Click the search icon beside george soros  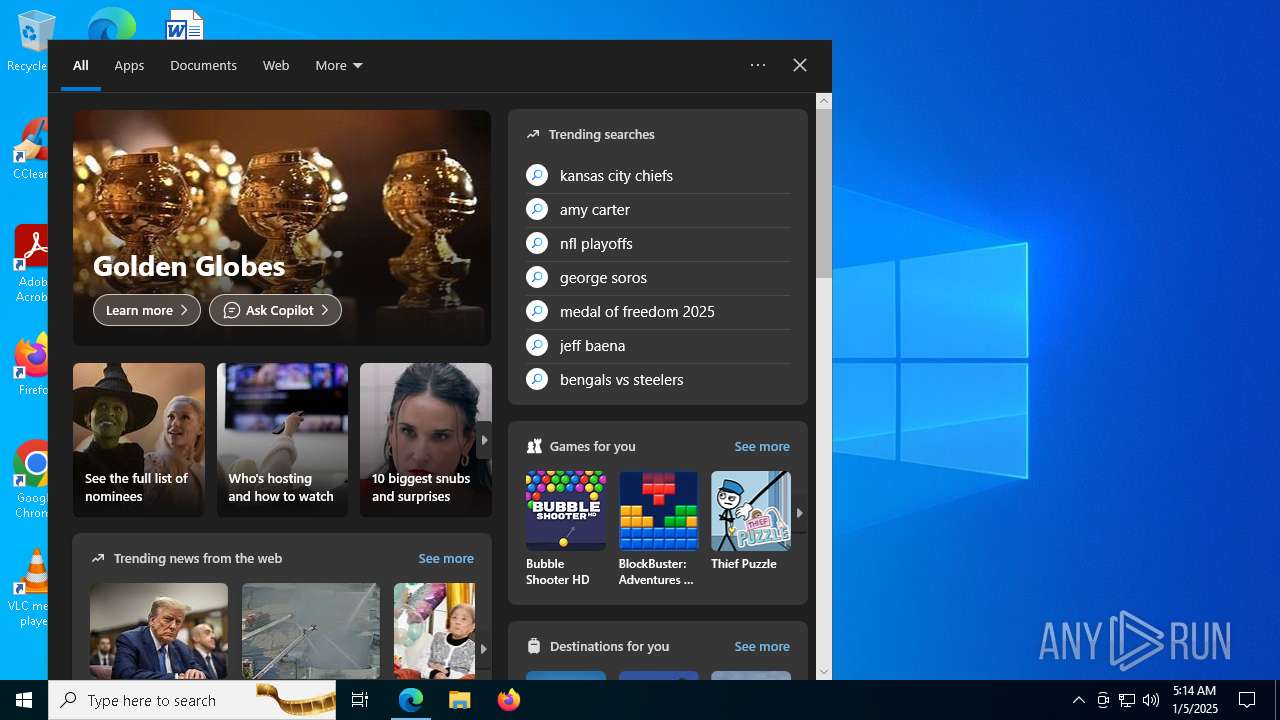537,277
